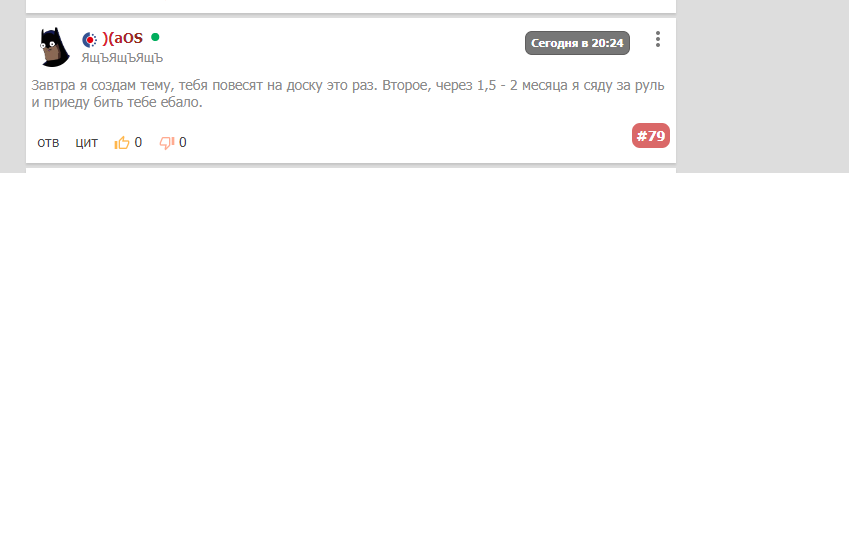Open post permalink #79
Viewport: 849px width, 557px height.
point(651,135)
